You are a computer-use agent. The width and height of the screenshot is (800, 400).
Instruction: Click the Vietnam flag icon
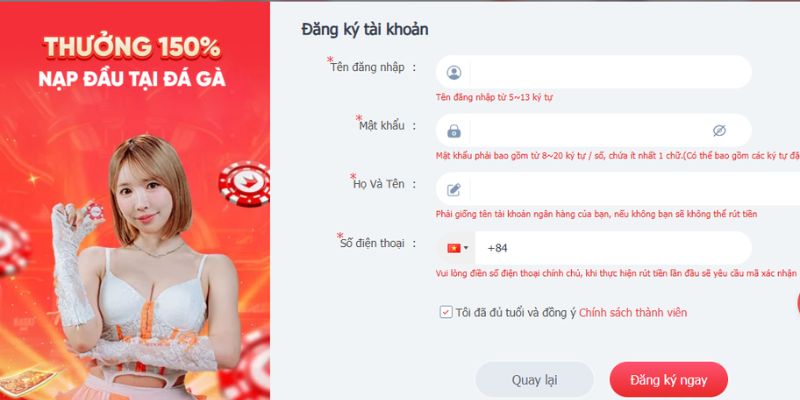tap(454, 248)
